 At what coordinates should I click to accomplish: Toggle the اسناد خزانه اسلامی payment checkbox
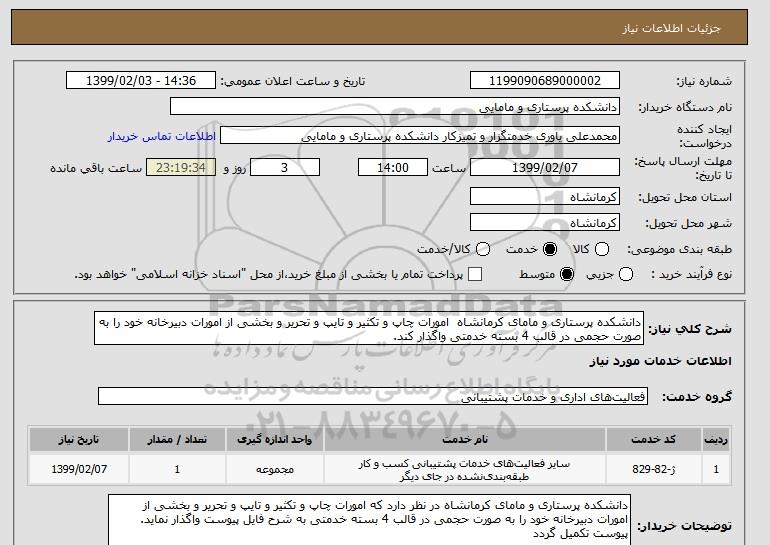(x=475, y=274)
